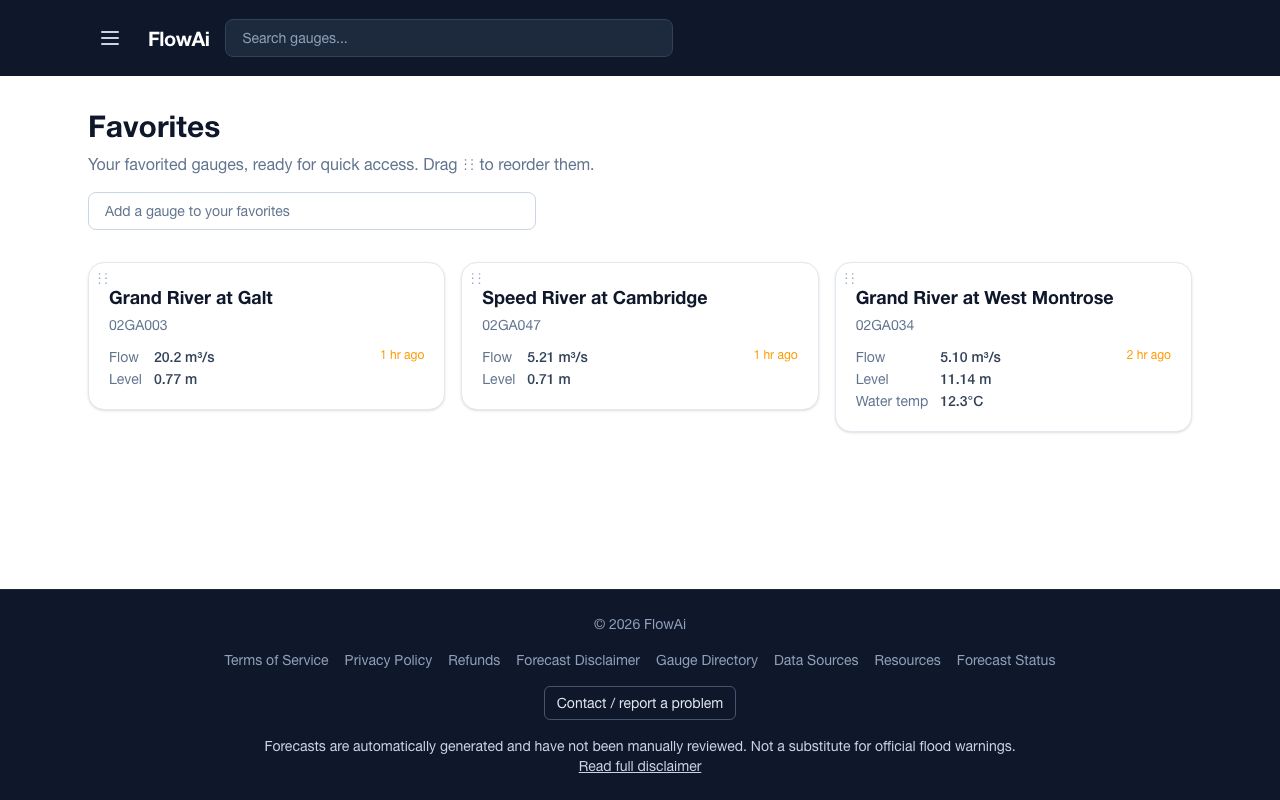Open Data Sources link
The height and width of the screenshot is (800, 1280).
point(816,660)
